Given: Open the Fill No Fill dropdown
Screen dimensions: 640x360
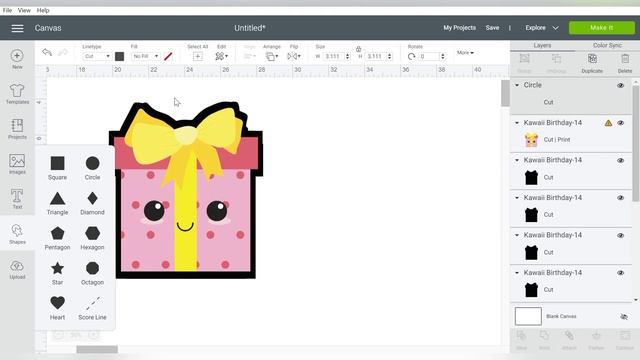Looking at the screenshot, I should 146,56.
